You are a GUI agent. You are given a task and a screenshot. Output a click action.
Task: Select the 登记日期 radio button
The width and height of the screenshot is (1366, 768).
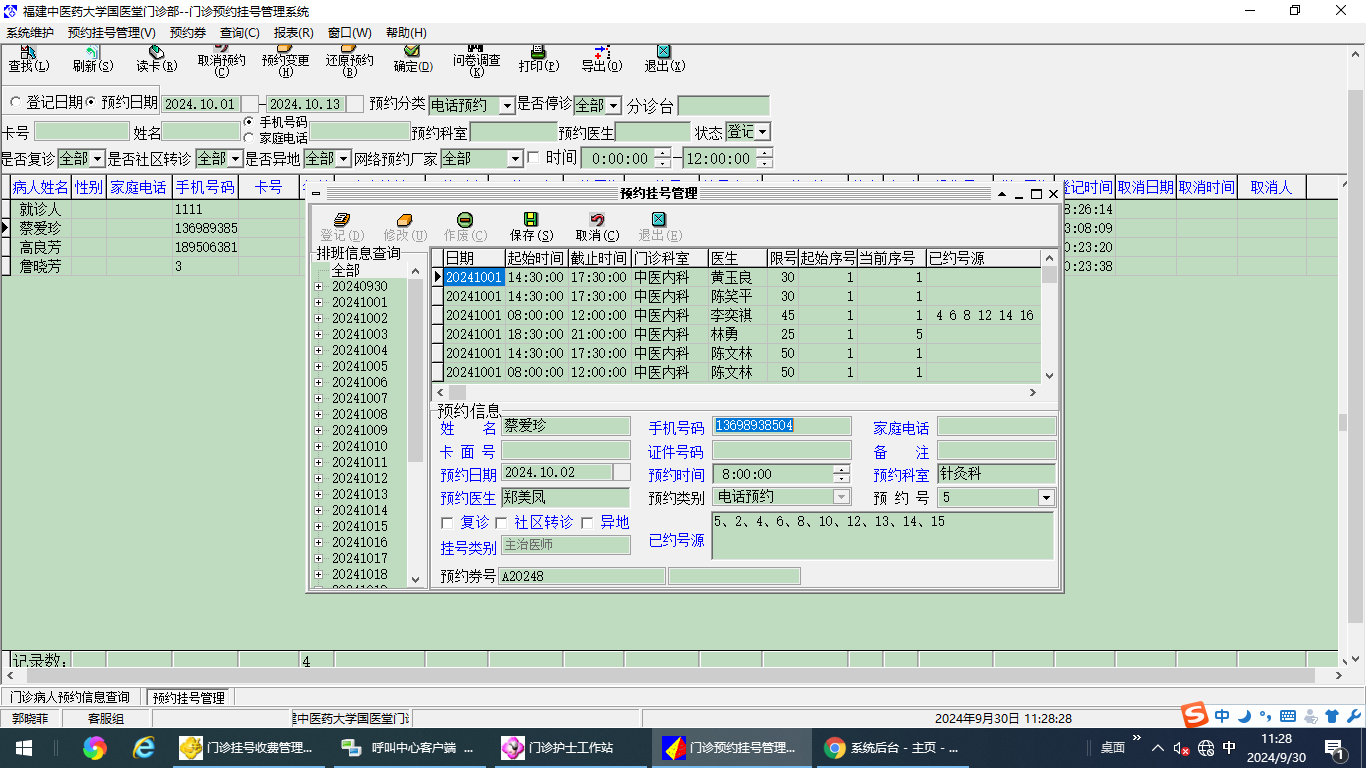coord(15,102)
